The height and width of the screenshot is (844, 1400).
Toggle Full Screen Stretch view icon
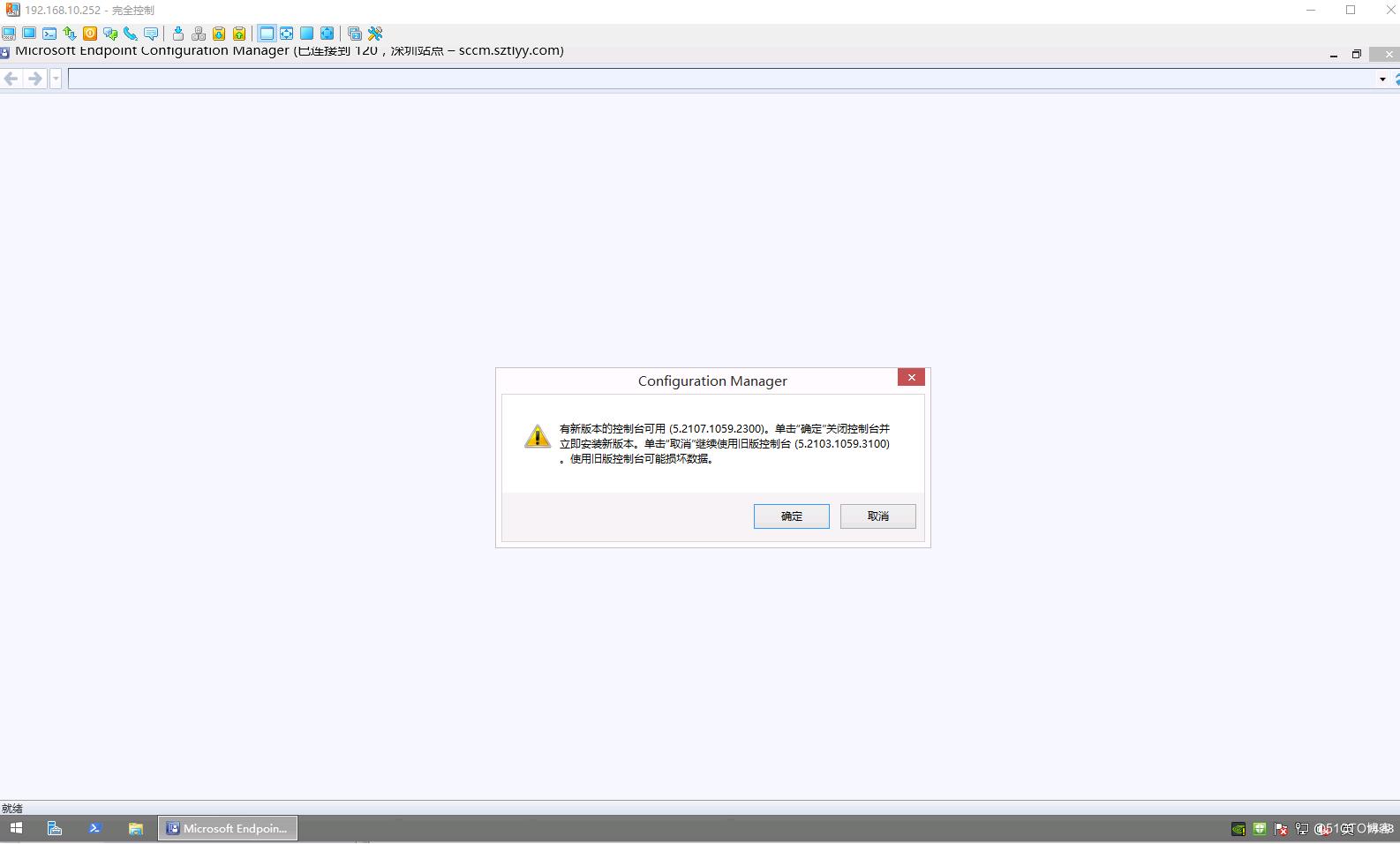327,34
